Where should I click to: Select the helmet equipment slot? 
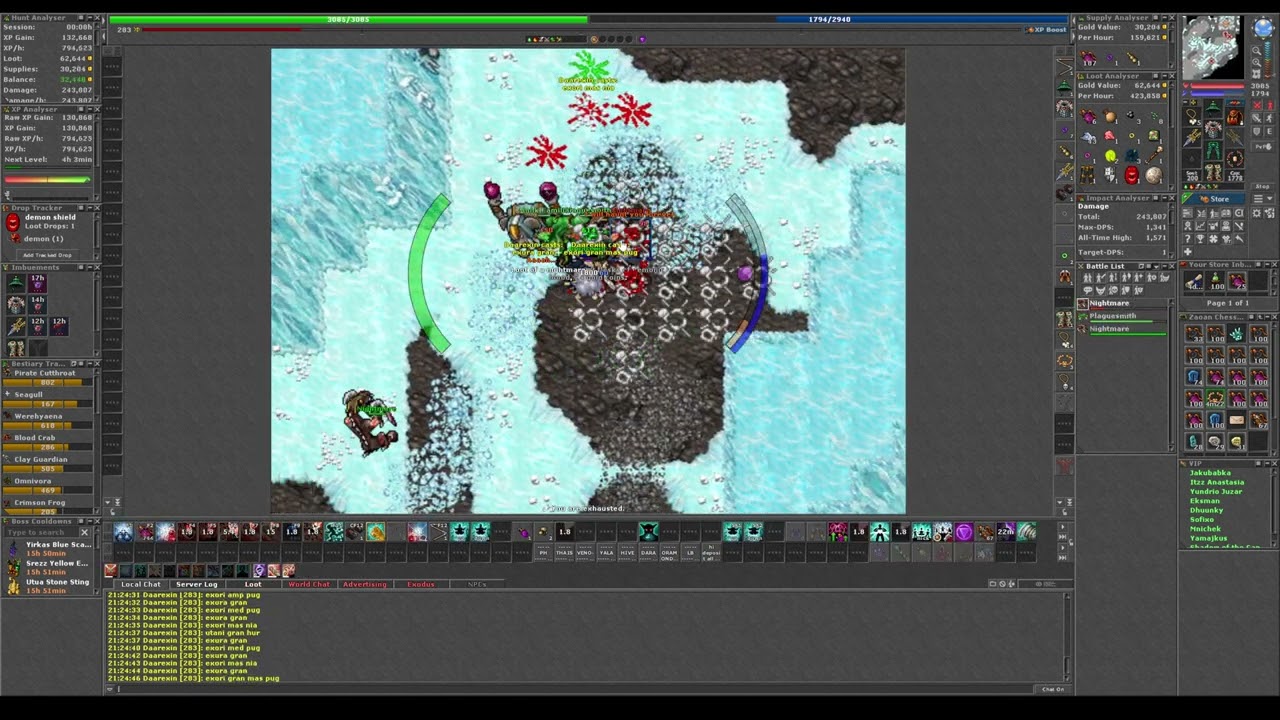1214,107
